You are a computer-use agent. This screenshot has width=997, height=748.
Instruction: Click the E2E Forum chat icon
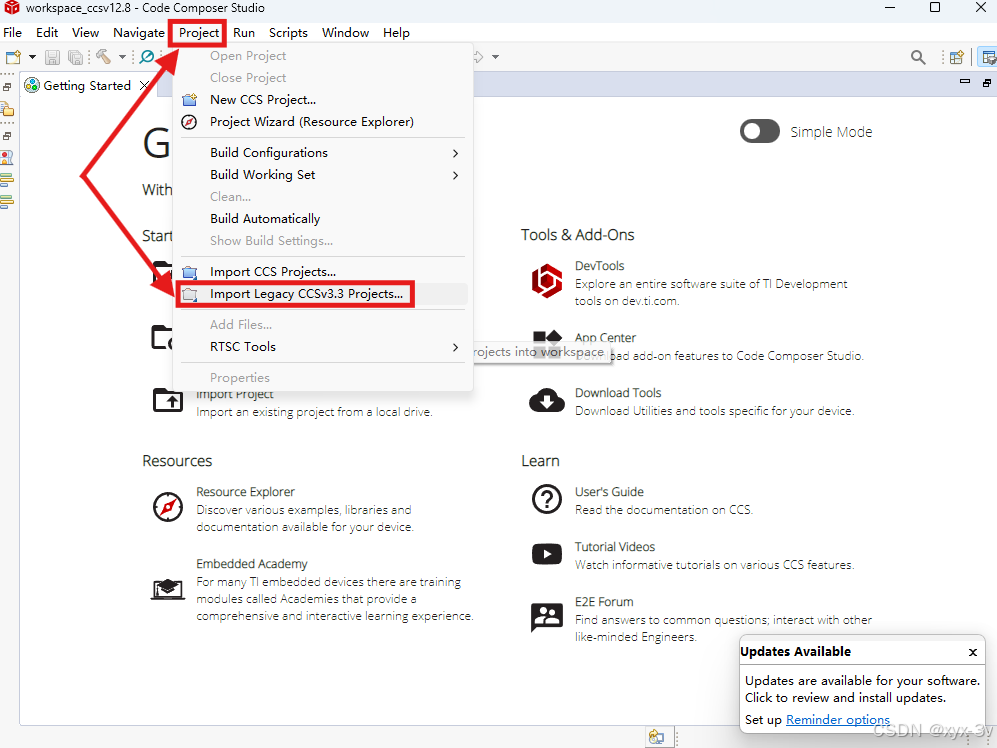pyautogui.click(x=547, y=617)
